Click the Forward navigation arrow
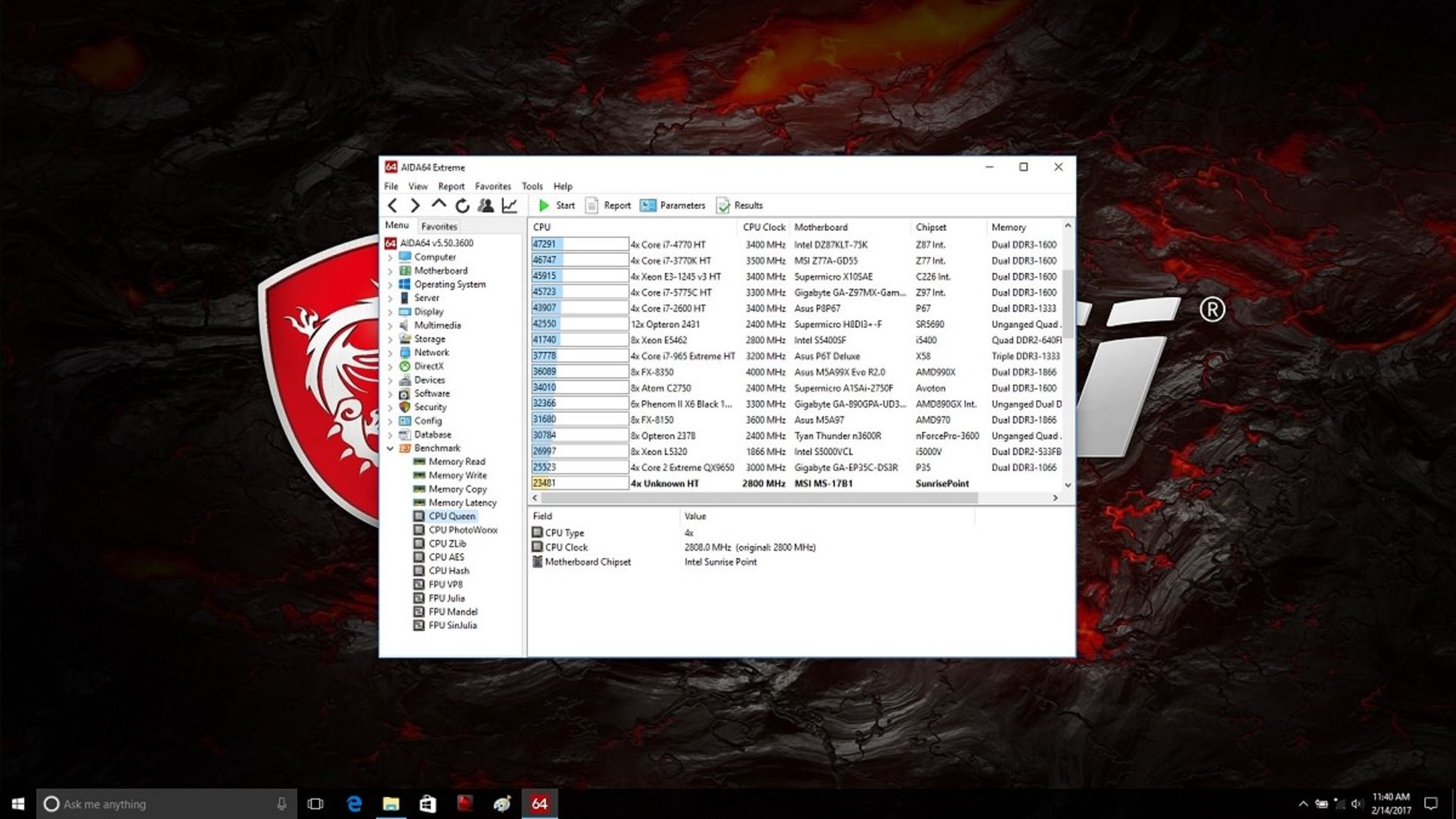This screenshot has width=1456, height=819. [x=415, y=206]
